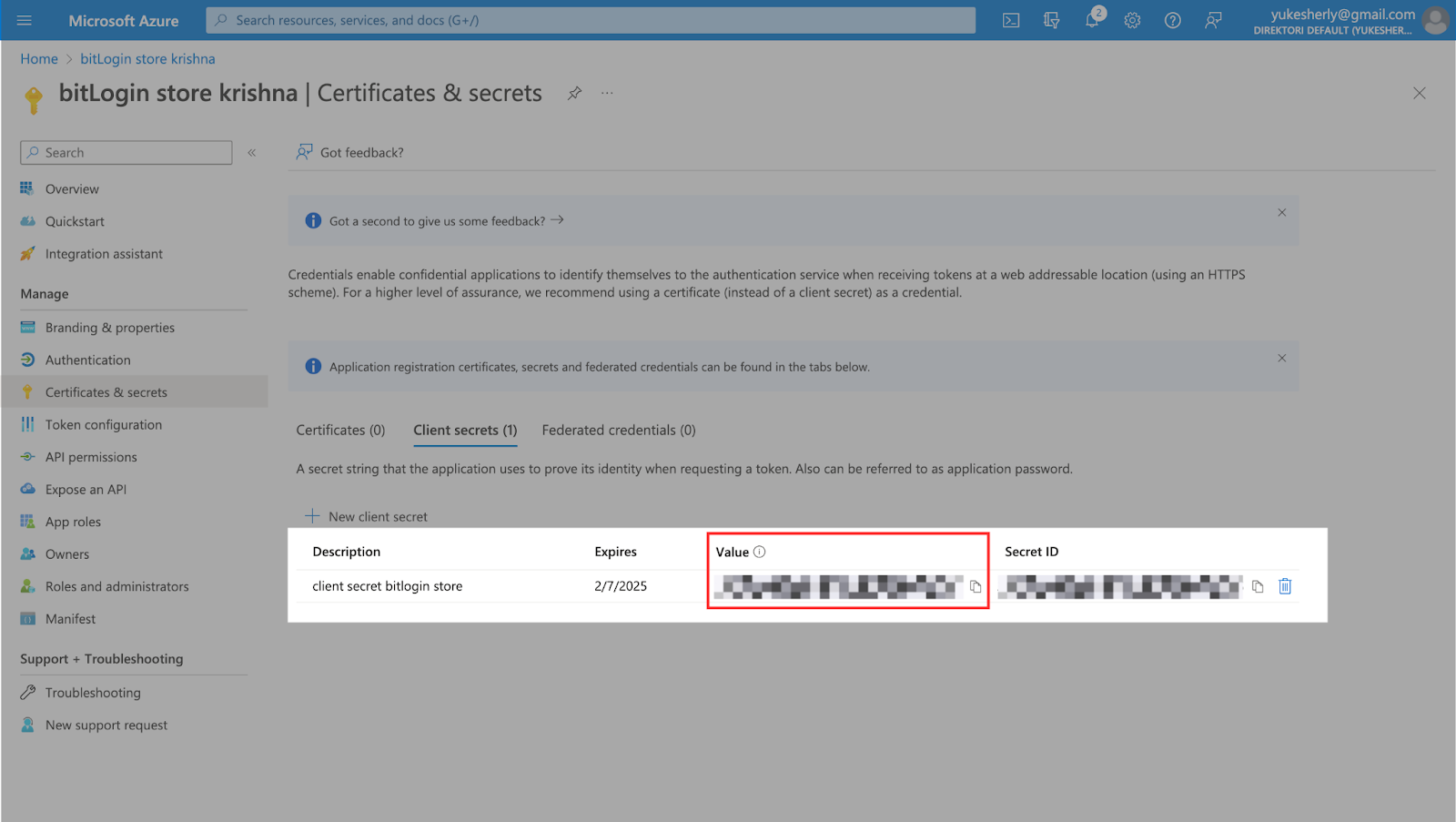This screenshot has width=1456, height=822.
Task: Dismiss the feedback info banner
Action: tap(1281, 212)
